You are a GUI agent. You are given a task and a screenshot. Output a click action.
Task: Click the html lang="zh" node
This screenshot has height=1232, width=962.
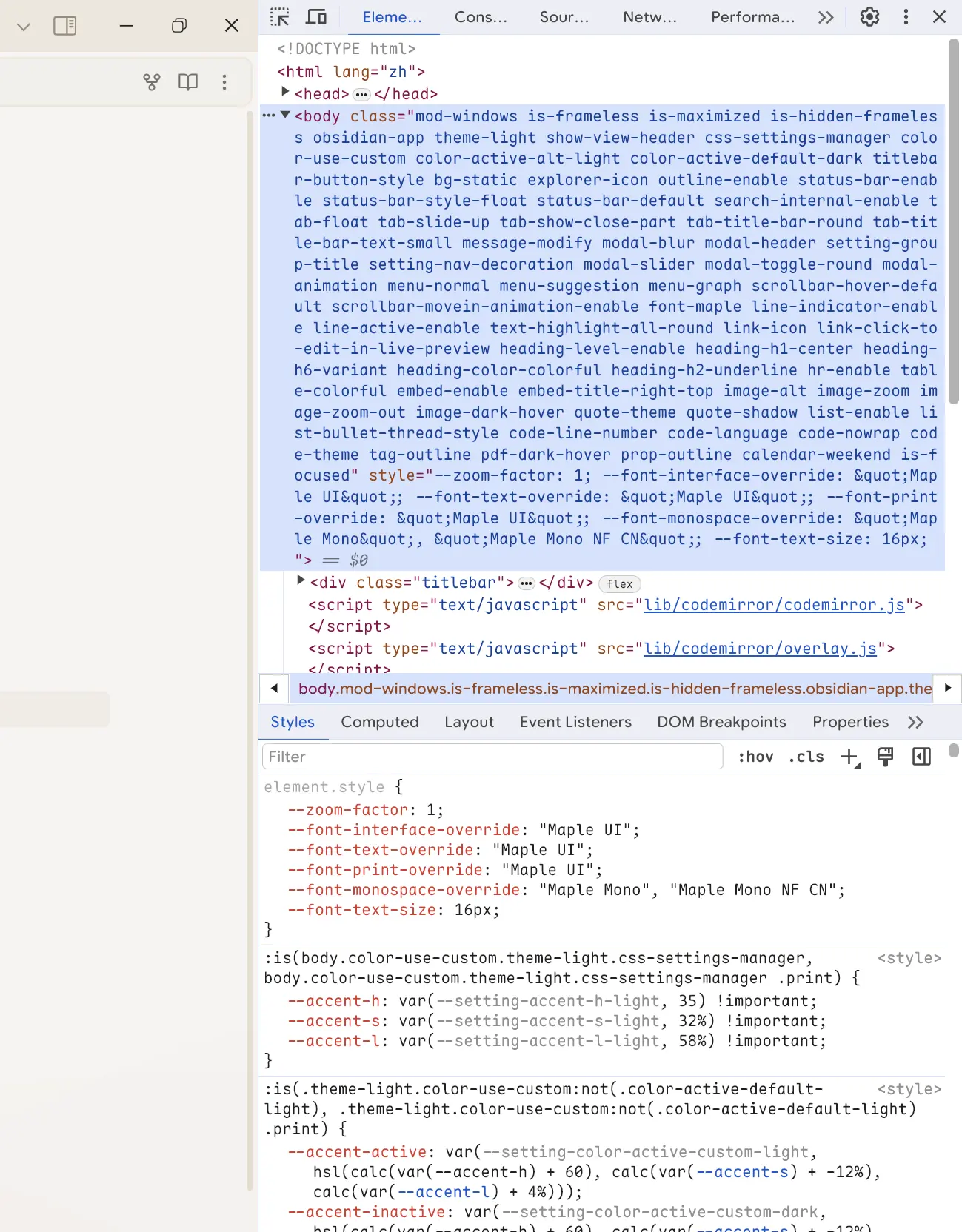tap(351, 72)
